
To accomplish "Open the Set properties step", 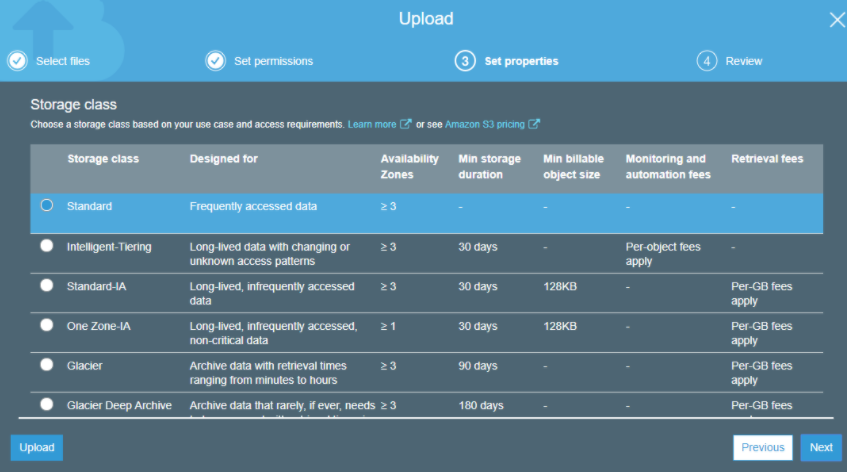I will (521, 61).
